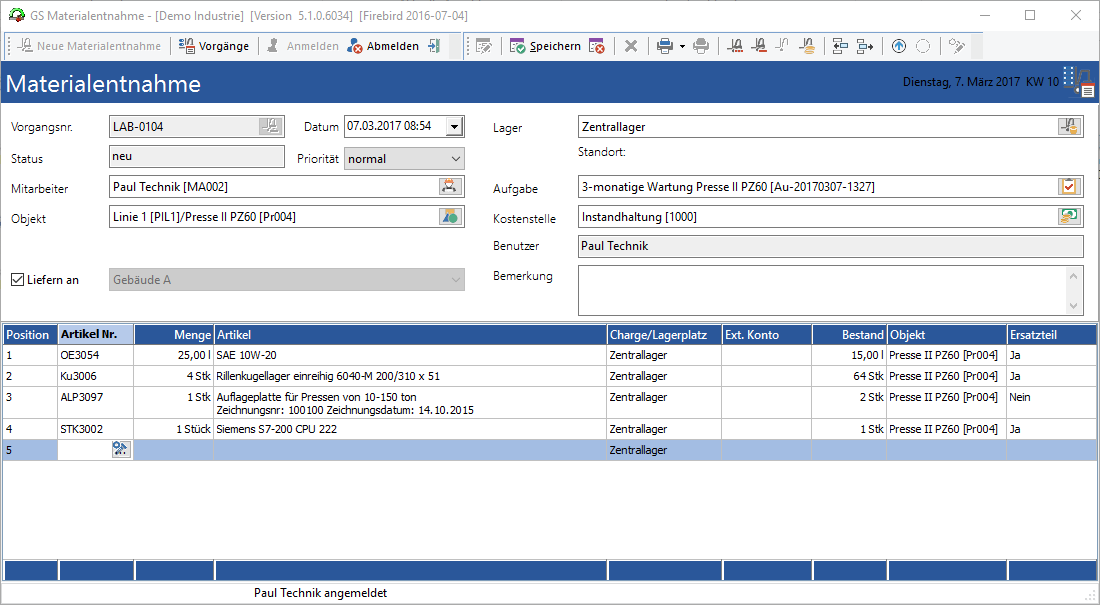Open the Gebäude A delivery dropdown
This screenshot has width=1100, height=605.
pyautogui.click(x=287, y=279)
